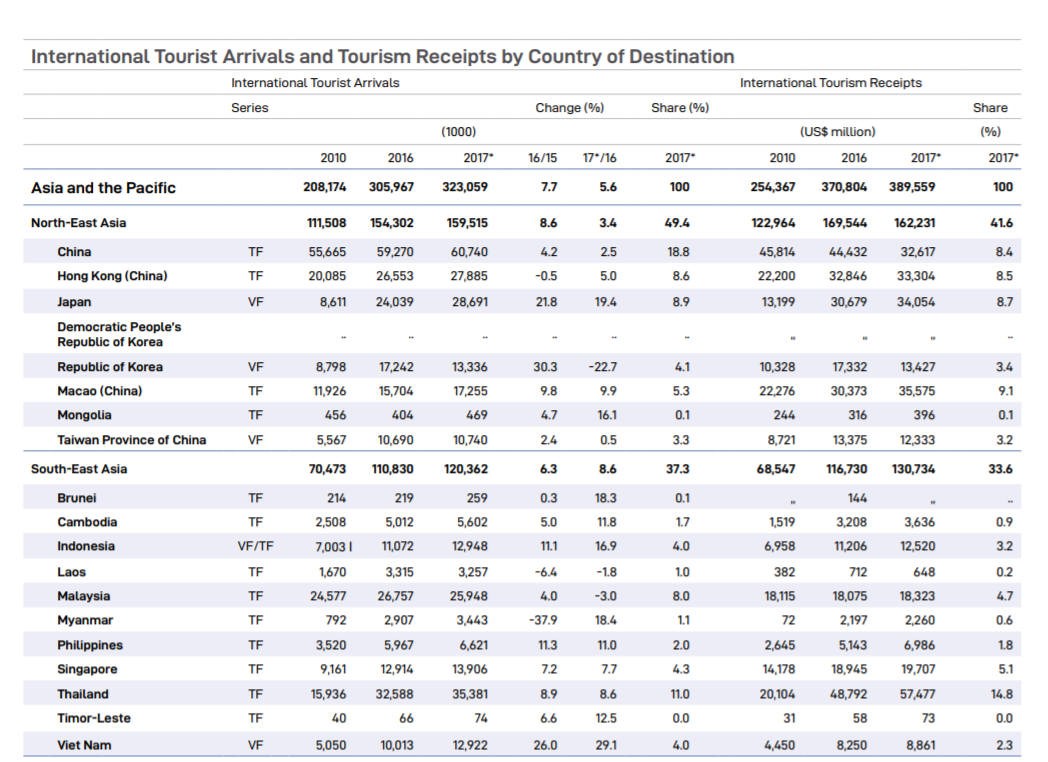Viewport: 1048px width, 762px height.
Task: Select the 'International Tourist Arrivals' header
Action: (x=315, y=83)
